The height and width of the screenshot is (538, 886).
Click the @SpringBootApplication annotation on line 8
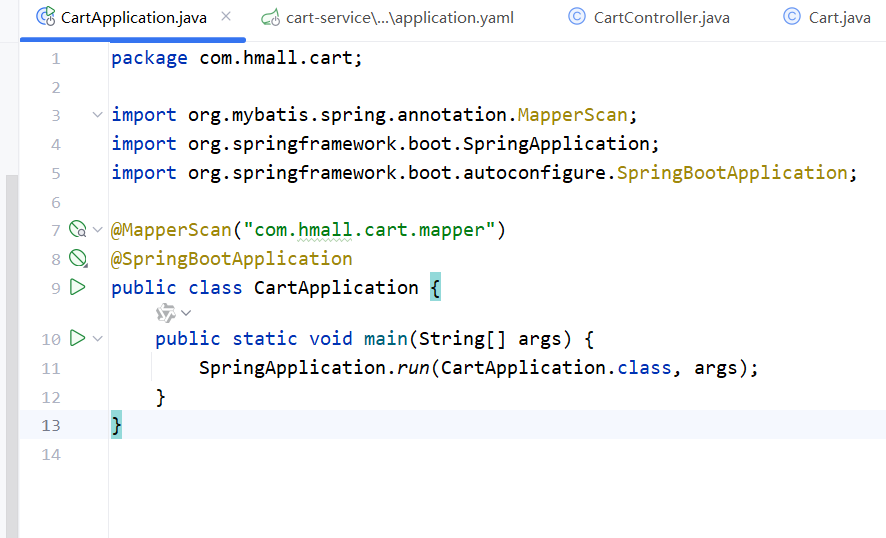pyautogui.click(x=232, y=259)
